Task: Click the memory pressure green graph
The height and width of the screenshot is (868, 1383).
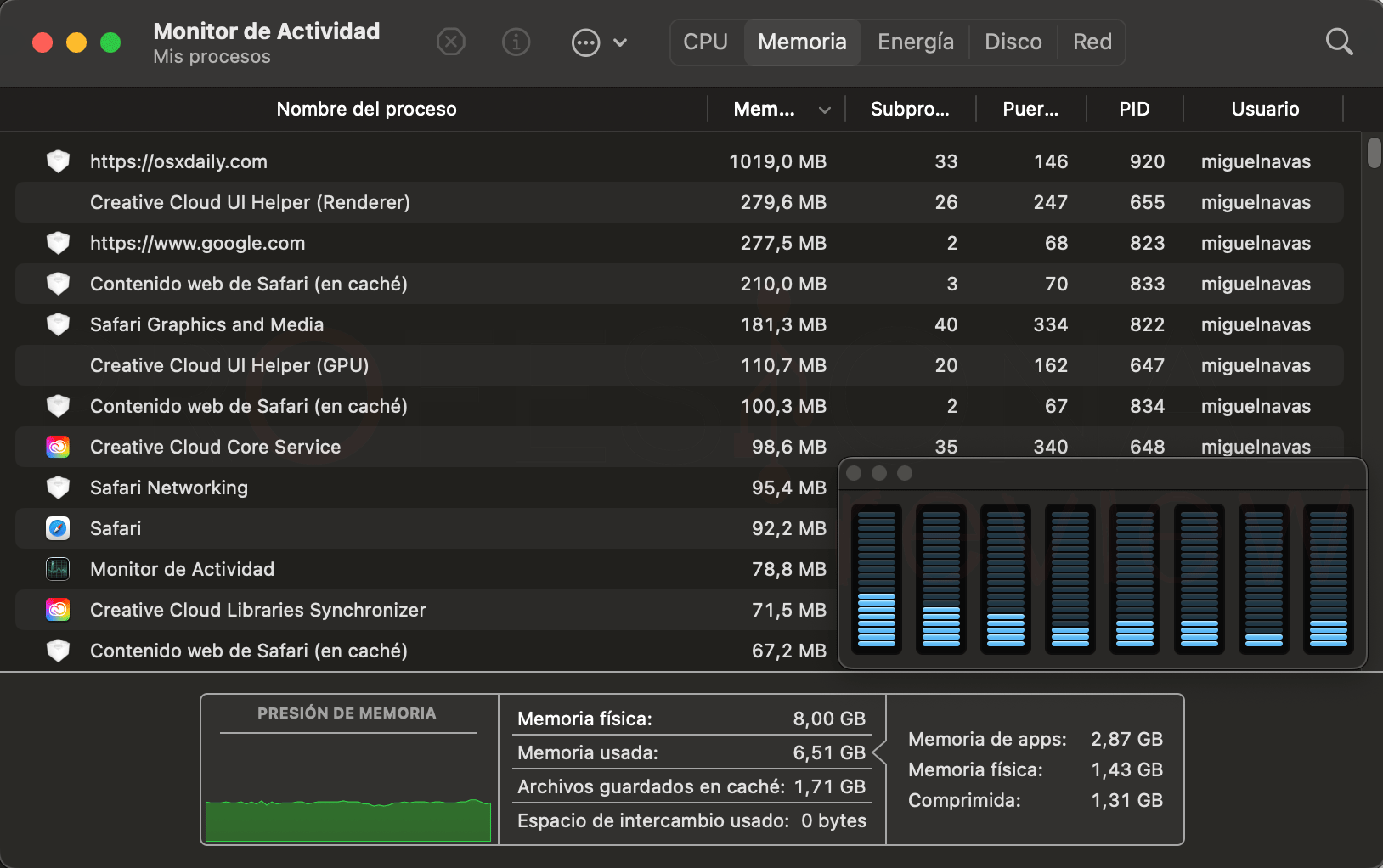Action: [x=348, y=820]
